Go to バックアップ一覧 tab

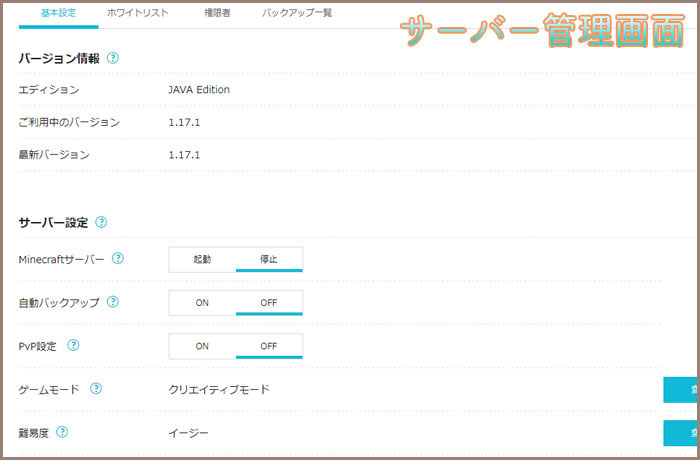297,13
